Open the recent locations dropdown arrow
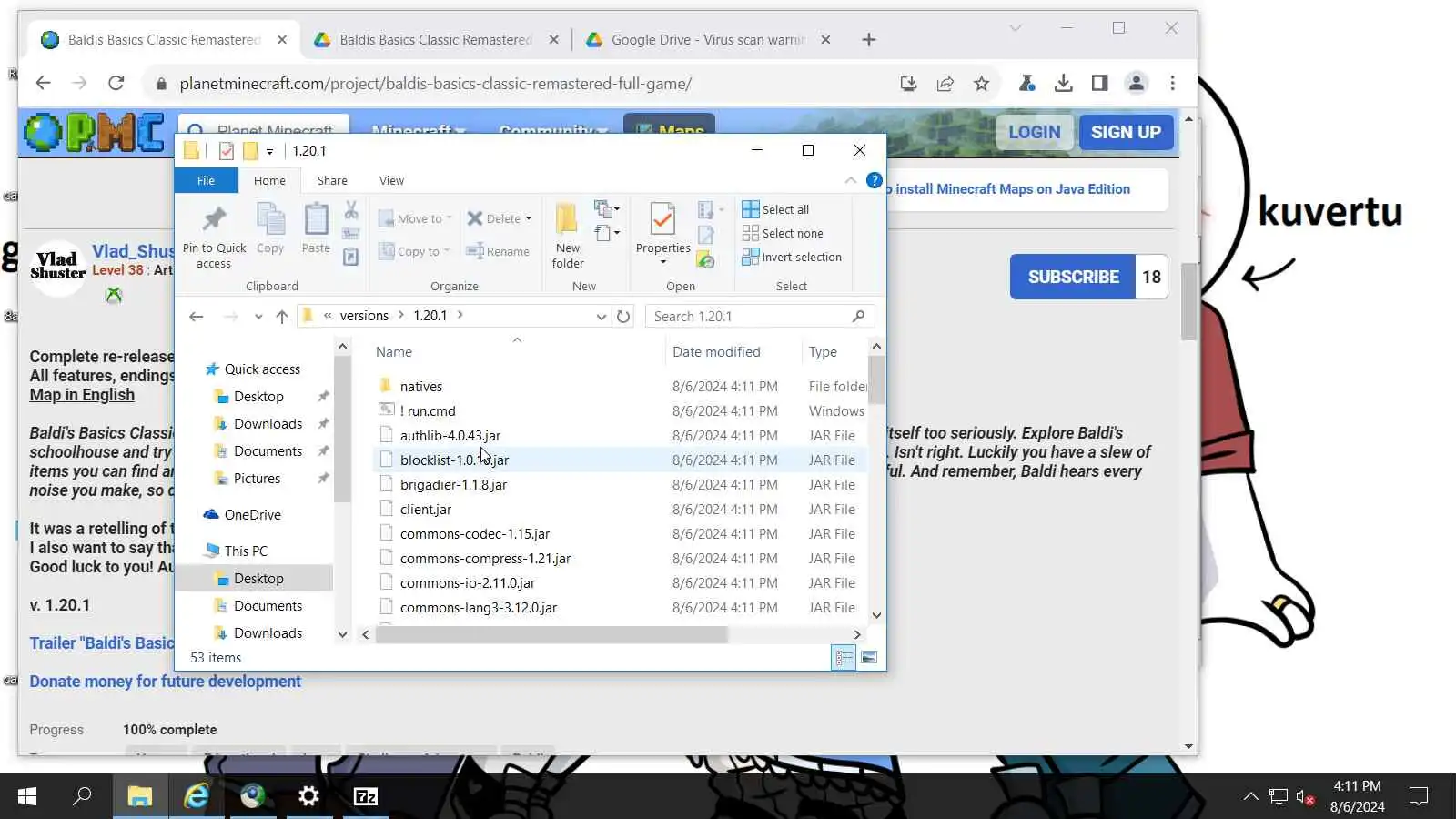 coord(258,317)
